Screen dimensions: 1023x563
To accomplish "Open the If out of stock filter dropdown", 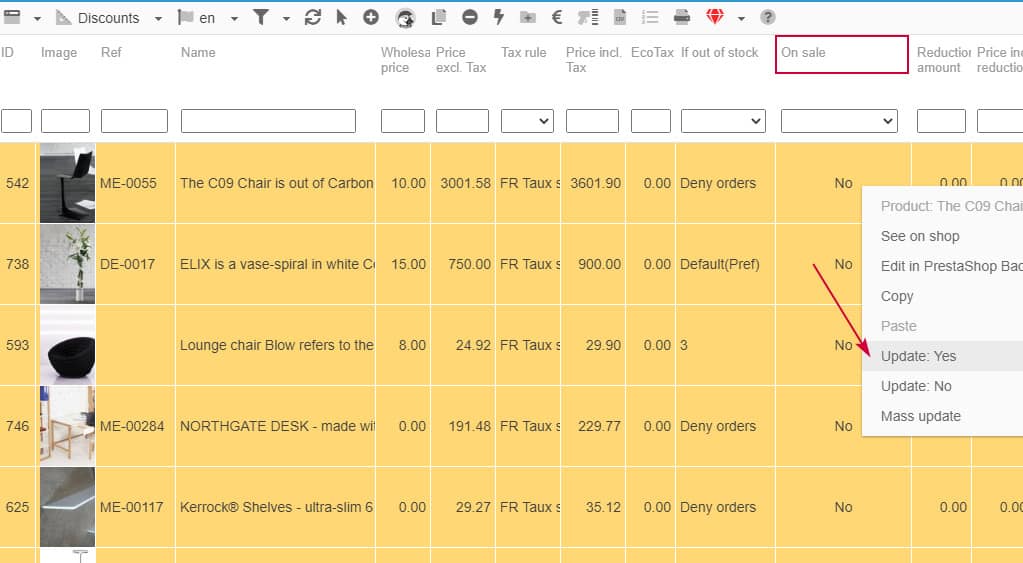I will click(x=723, y=121).
